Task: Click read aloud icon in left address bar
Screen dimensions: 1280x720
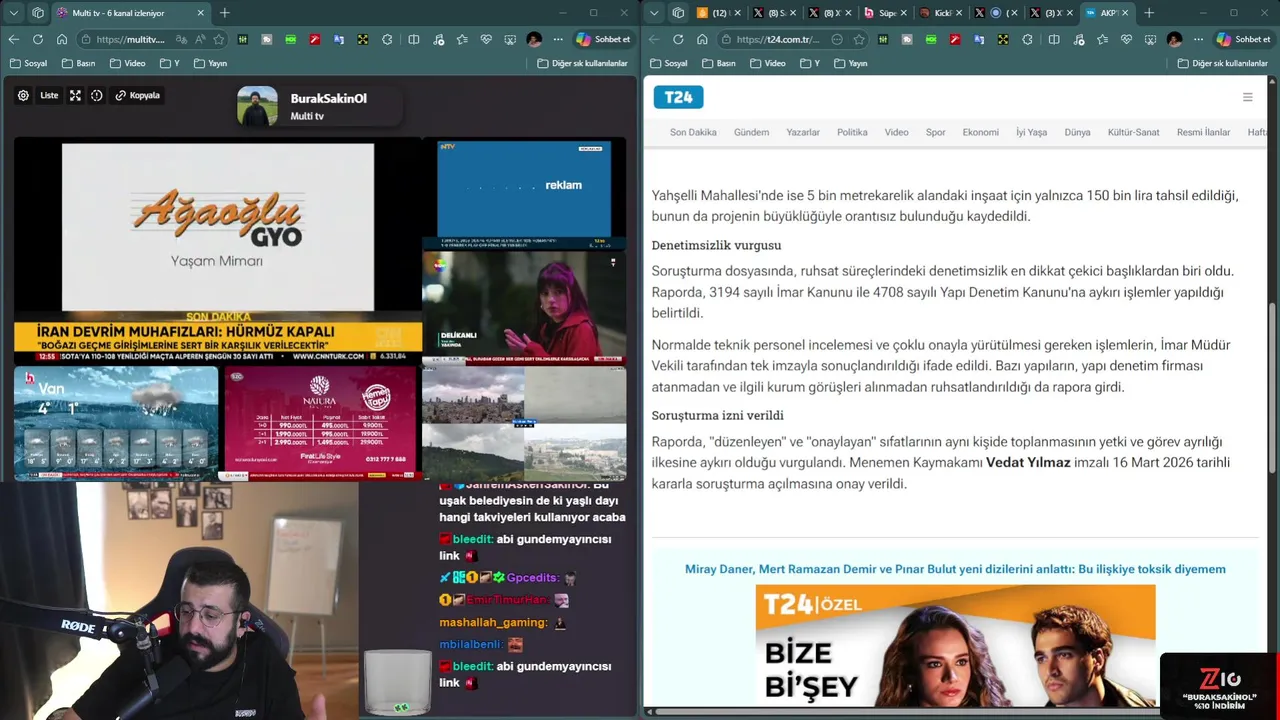Action: (x=200, y=39)
